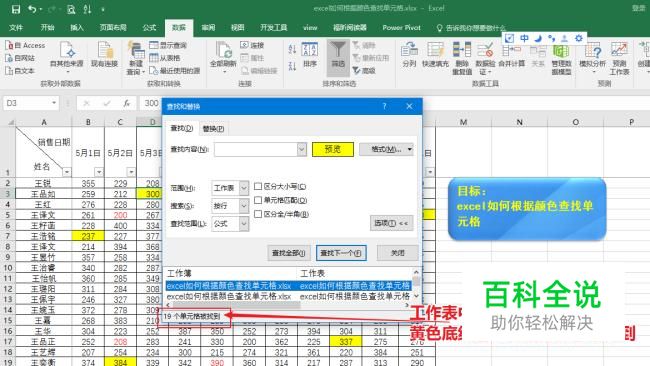Open the filter arrow in the 5月1日 column
The height and width of the screenshot is (366, 650).
click(x=99, y=172)
